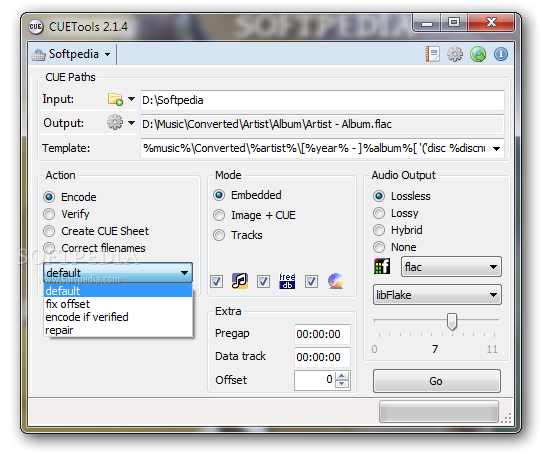Screen dimensions: 542x454
Task: Select Hybrid audio output
Action: (x=398, y=230)
